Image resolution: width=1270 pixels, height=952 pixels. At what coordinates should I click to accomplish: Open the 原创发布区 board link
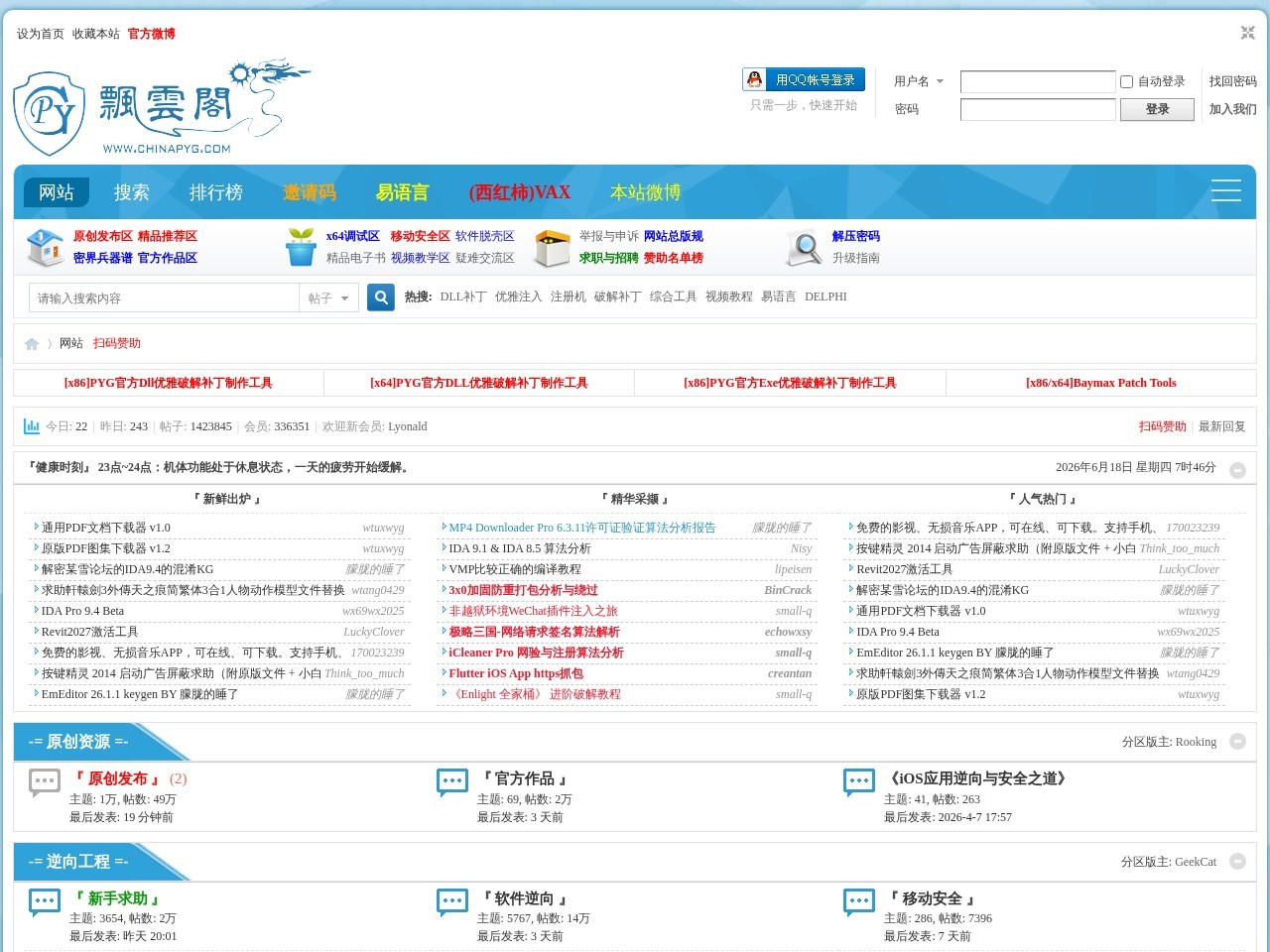[103, 236]
